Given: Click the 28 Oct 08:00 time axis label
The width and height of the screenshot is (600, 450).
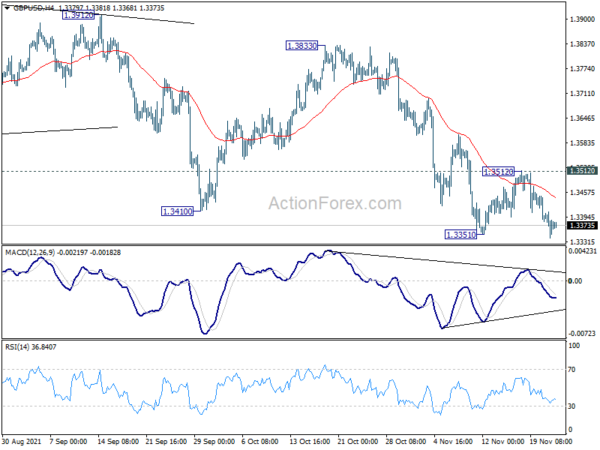Looking at the screenshot, I should [x=406, y=442].
